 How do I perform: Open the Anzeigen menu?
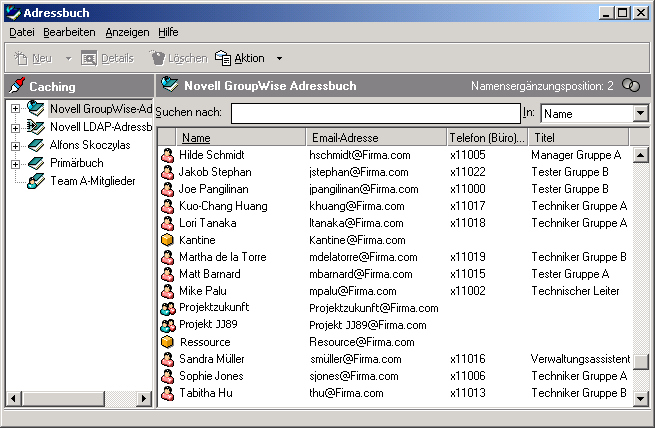(x=127, y=32)
